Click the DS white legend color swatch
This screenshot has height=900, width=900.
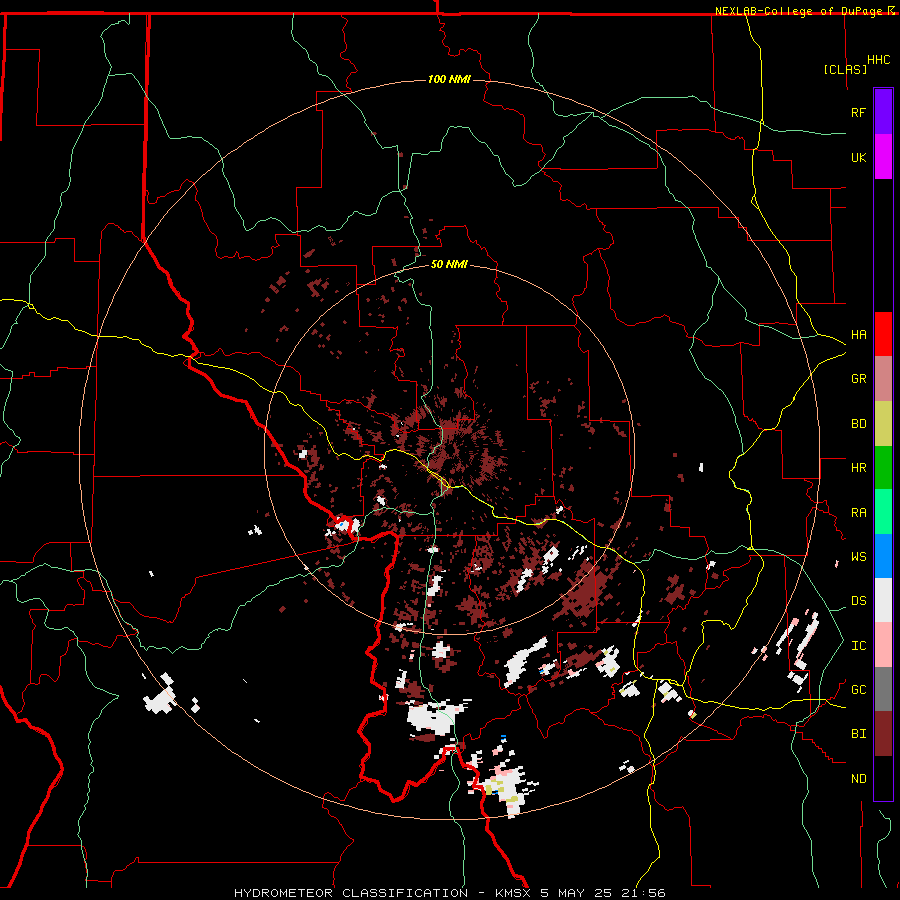(883, 600)
